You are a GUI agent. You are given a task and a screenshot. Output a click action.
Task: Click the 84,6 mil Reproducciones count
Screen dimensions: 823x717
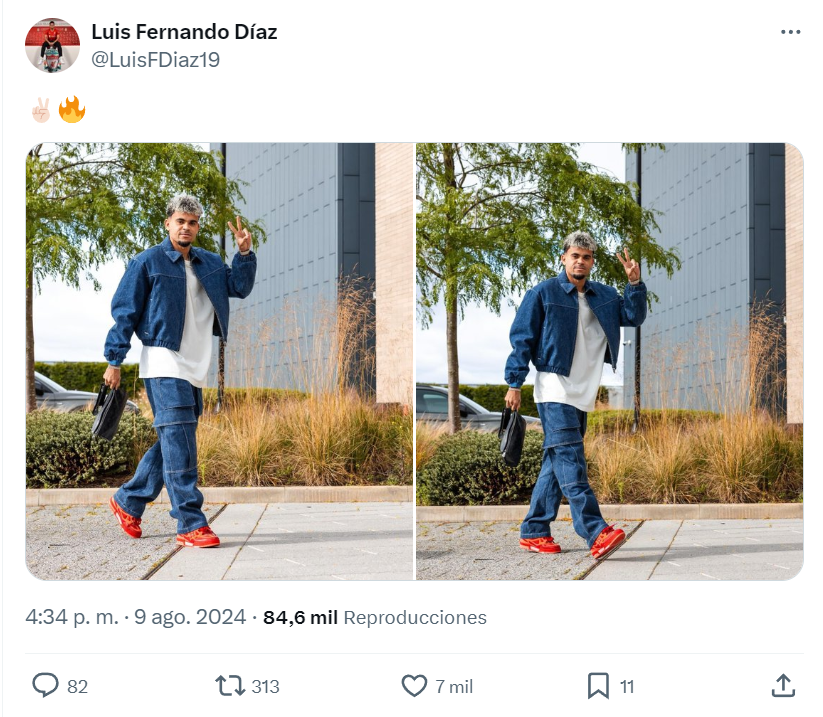coord(375,617)
